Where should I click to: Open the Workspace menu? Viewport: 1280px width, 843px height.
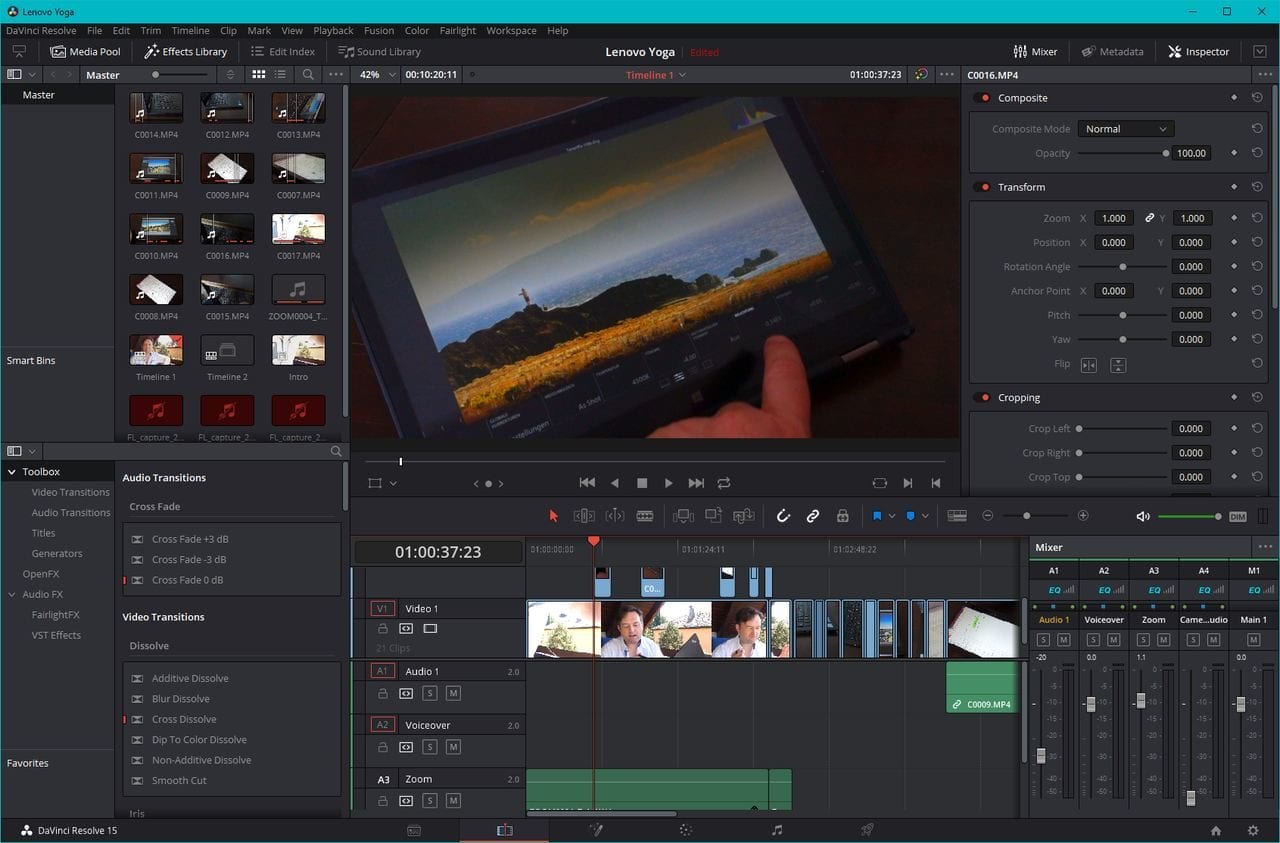[x=511, y=31]
